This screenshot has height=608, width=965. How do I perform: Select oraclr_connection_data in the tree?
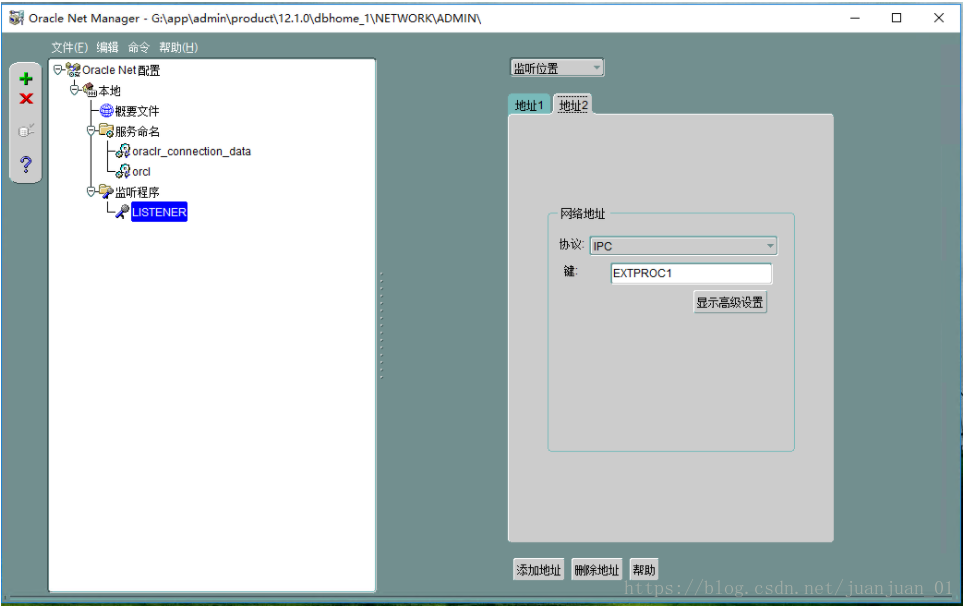pos(191,151)
